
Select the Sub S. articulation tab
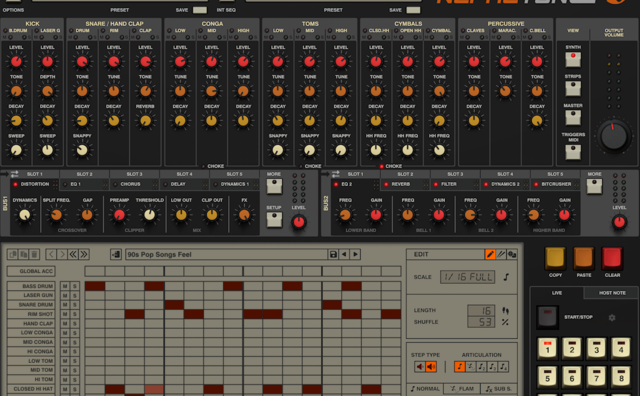coord(499,389)
